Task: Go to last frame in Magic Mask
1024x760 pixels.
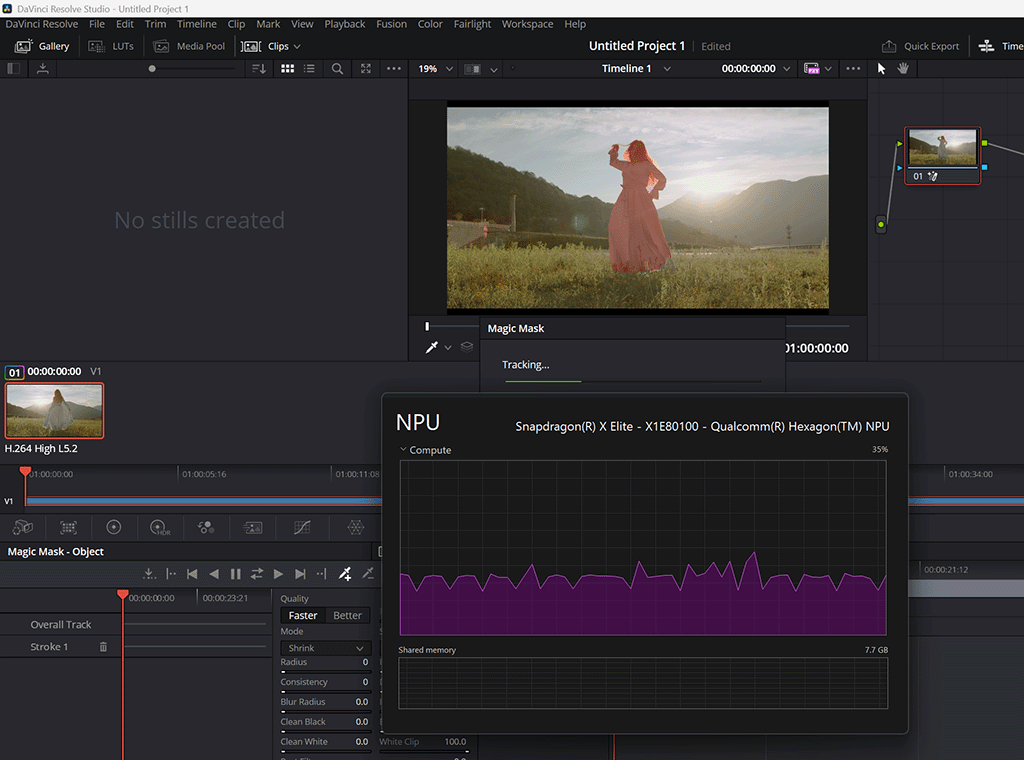Action: coord(300,574)
